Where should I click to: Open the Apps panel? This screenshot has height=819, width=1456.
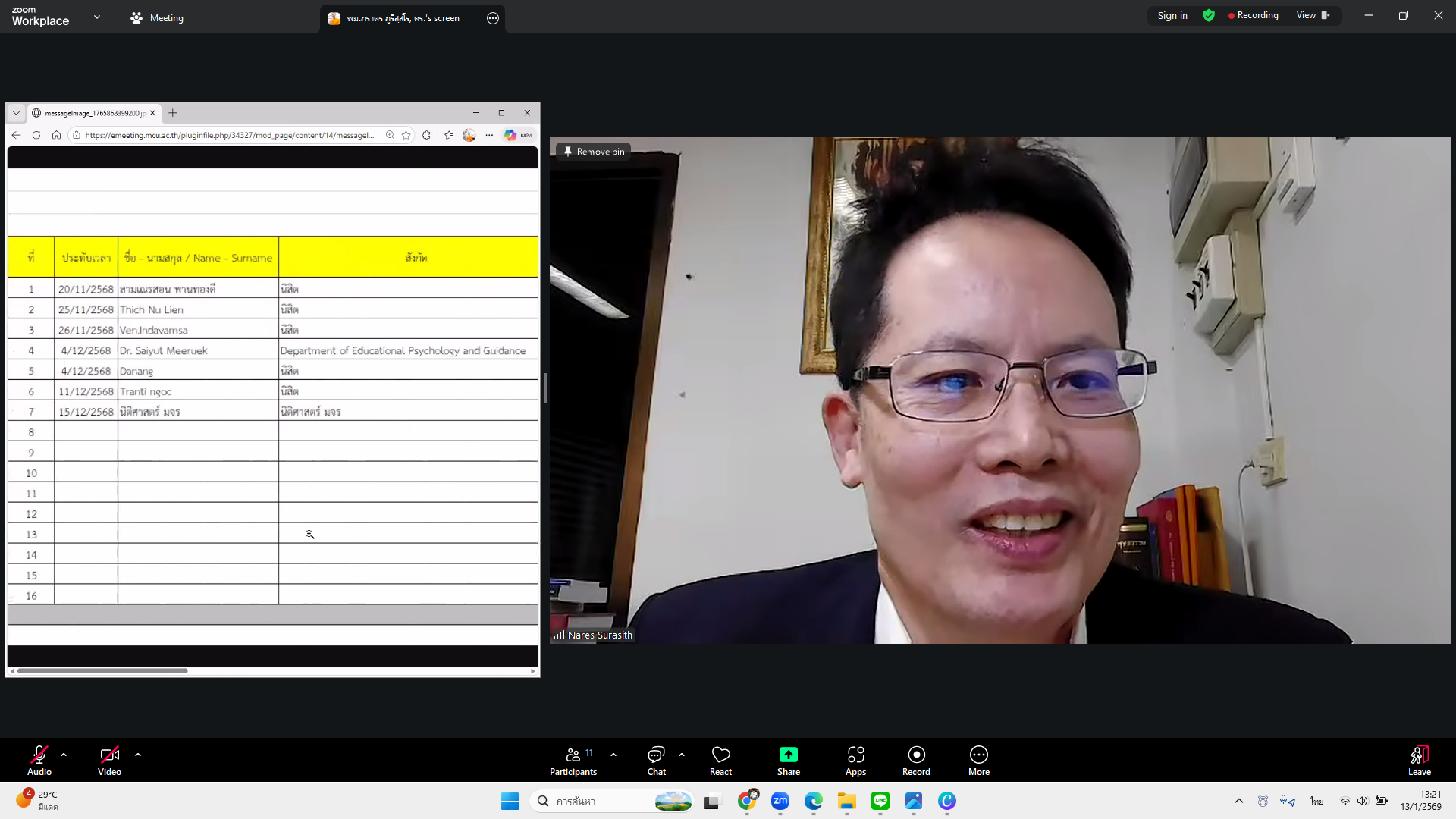[x=855, y=761]
